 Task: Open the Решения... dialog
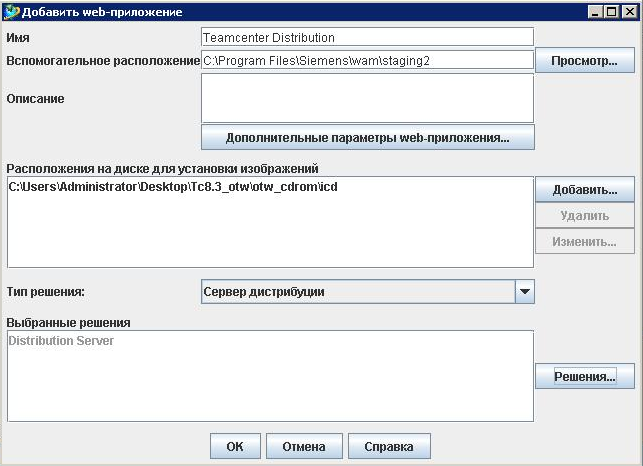click(x=585, y=376)
